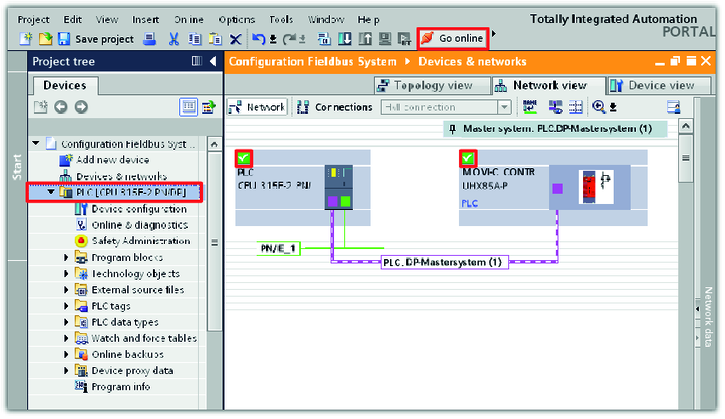Click Save project in the toolbar
The image size is (725, 419).
click(95, 39)
